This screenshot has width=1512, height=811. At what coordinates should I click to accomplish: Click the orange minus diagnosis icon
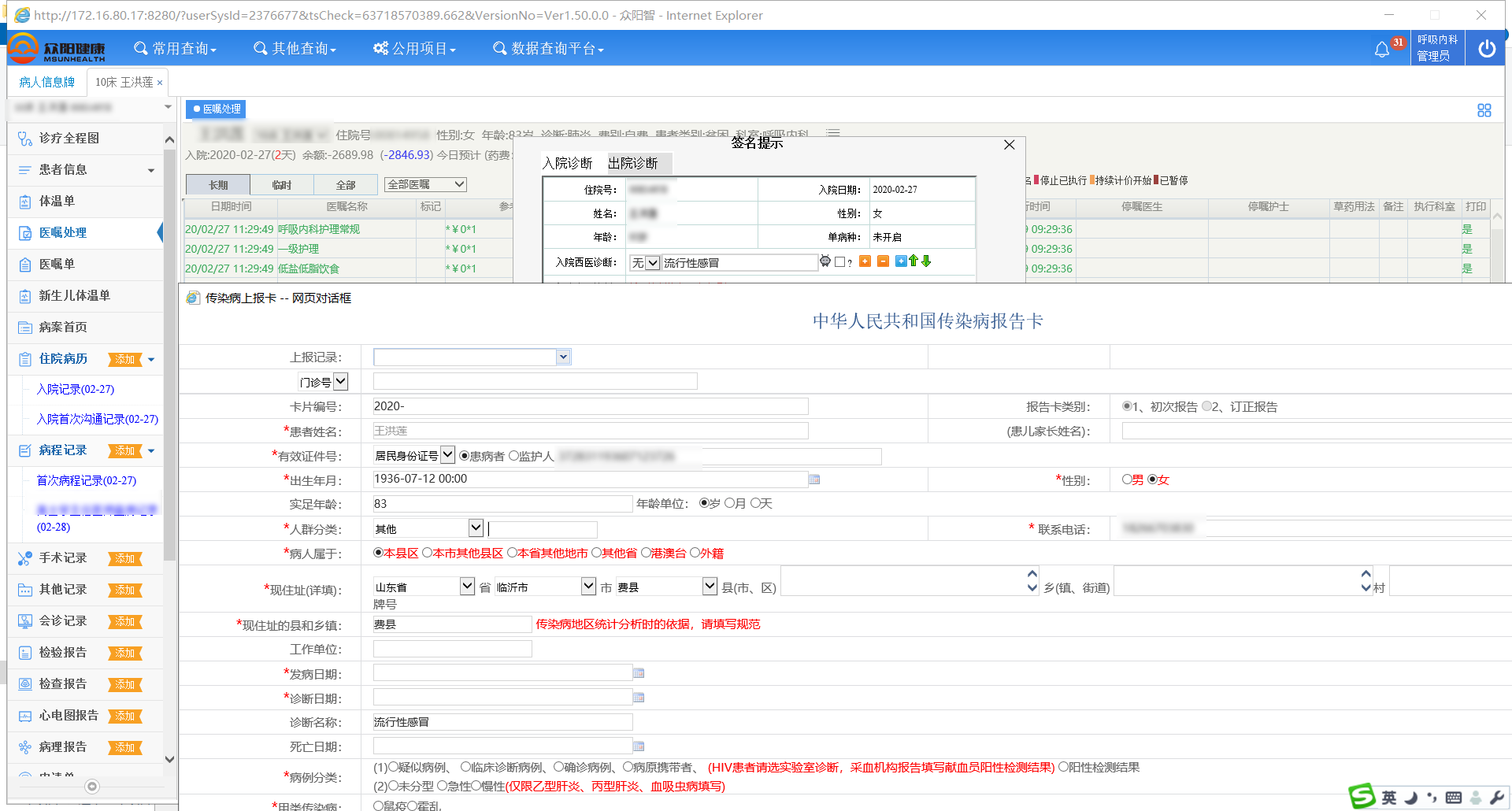883,261
